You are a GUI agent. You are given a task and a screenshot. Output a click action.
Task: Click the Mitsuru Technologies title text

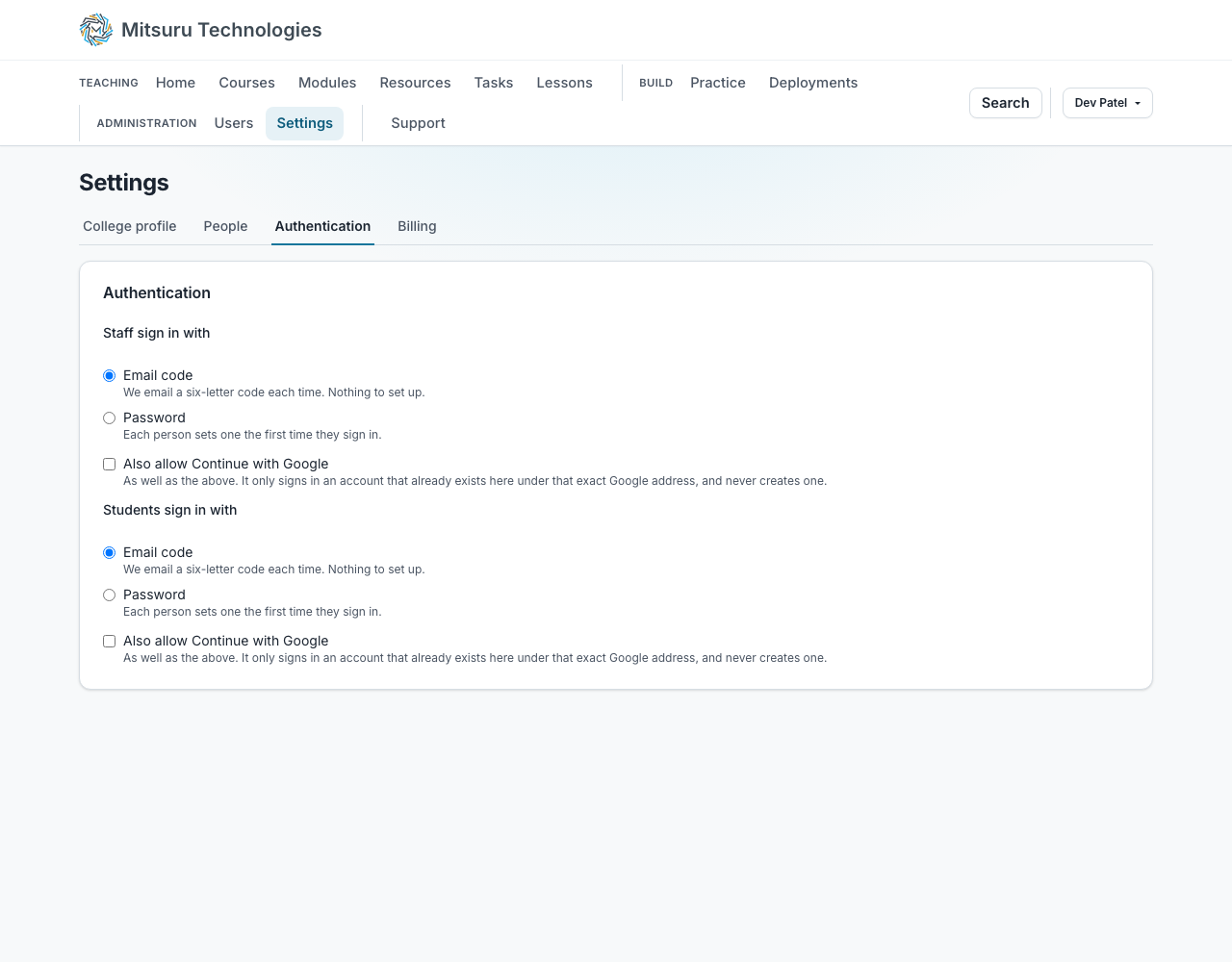[x=221, y=30]
